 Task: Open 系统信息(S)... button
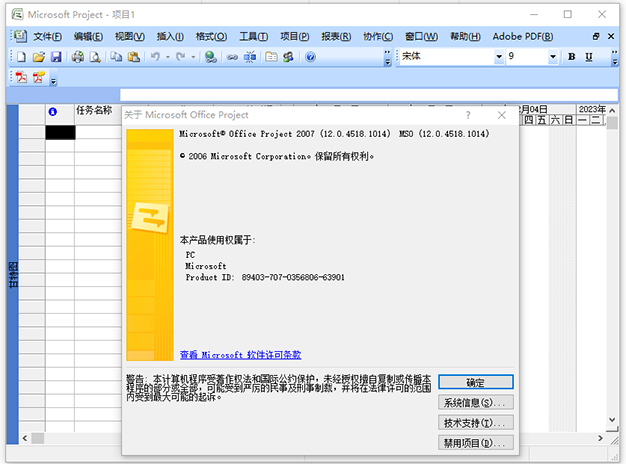[x=475, y=403]
